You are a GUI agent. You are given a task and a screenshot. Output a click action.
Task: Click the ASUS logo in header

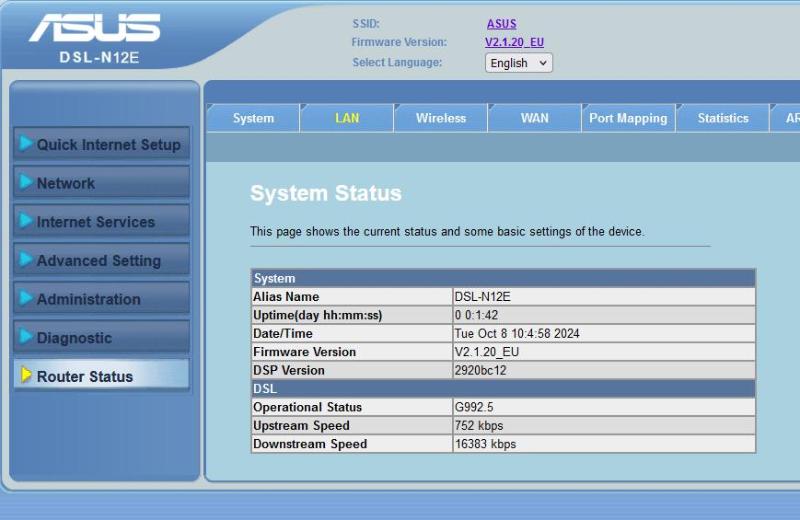point(94,30)
